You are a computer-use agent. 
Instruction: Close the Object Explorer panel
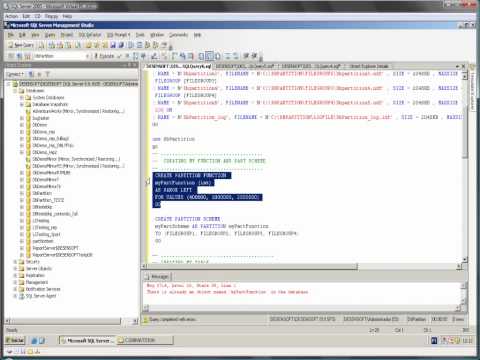click(135, 65)
